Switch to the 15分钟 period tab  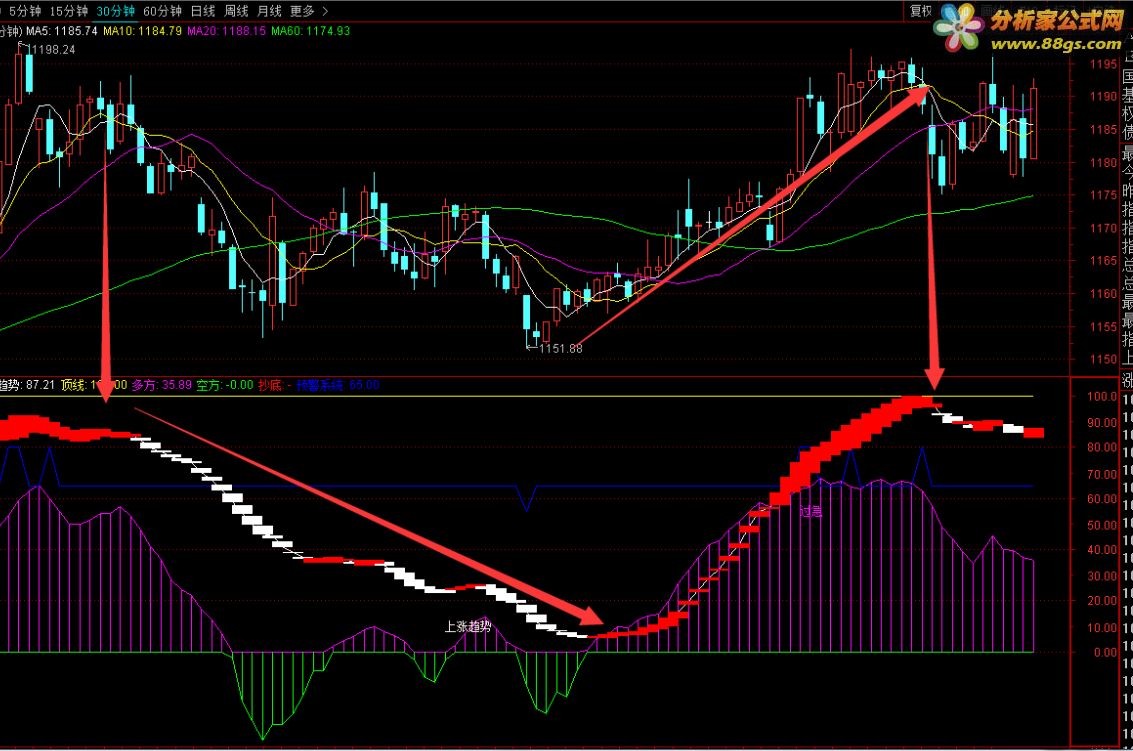[x=68, y=11]
